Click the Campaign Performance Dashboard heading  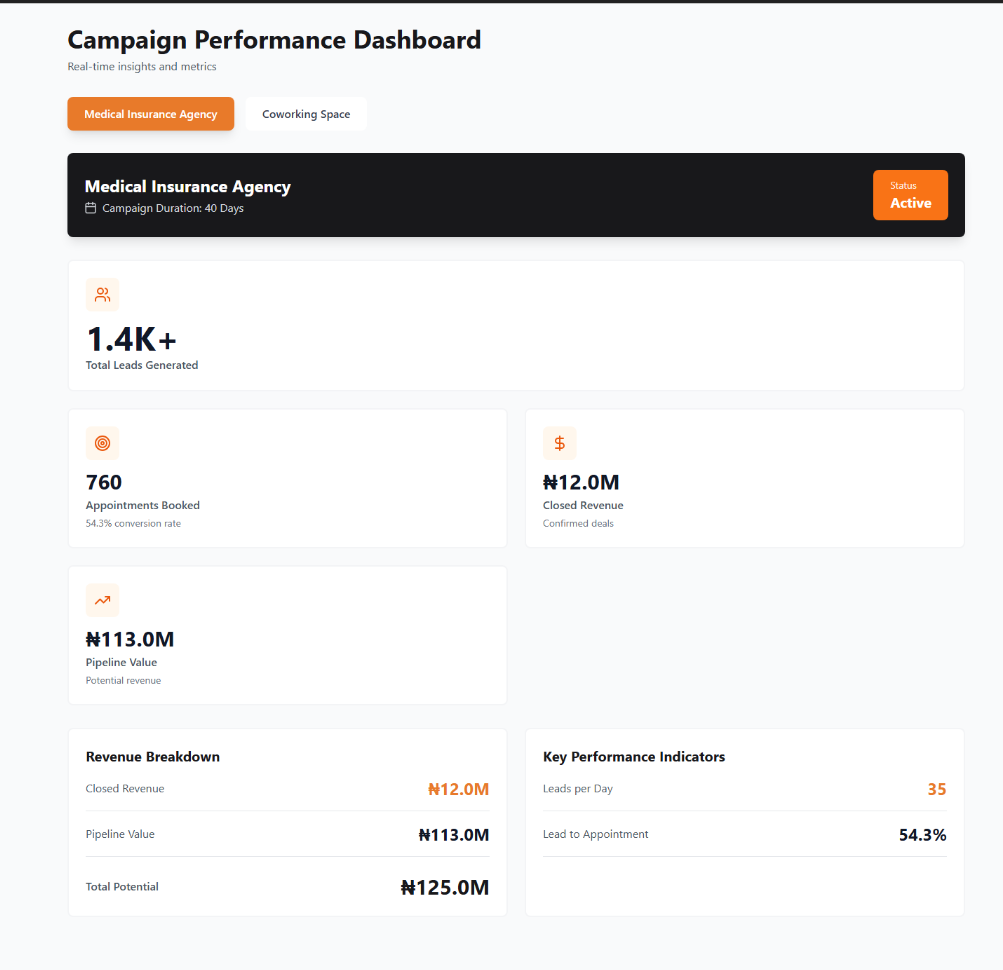click(x=274, y=40)
